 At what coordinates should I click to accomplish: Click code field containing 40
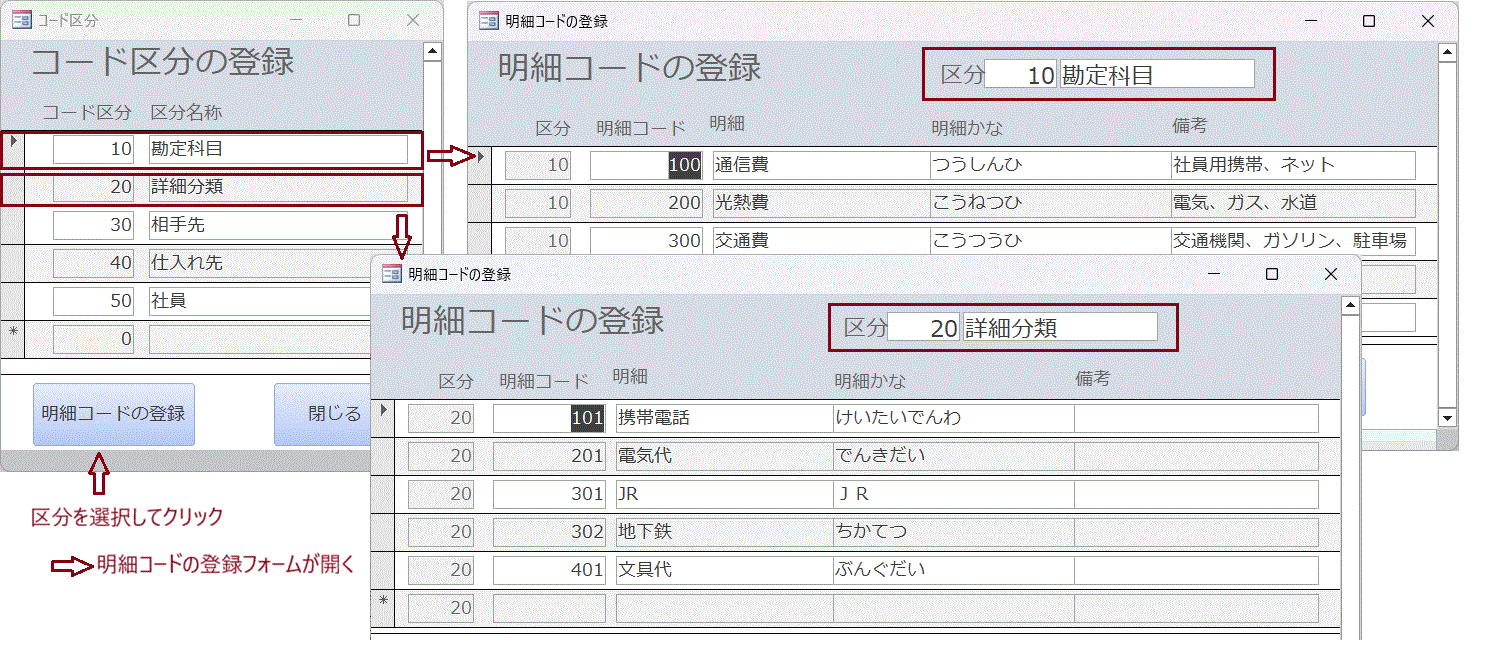pyautogui.click(x=93, y=263)
